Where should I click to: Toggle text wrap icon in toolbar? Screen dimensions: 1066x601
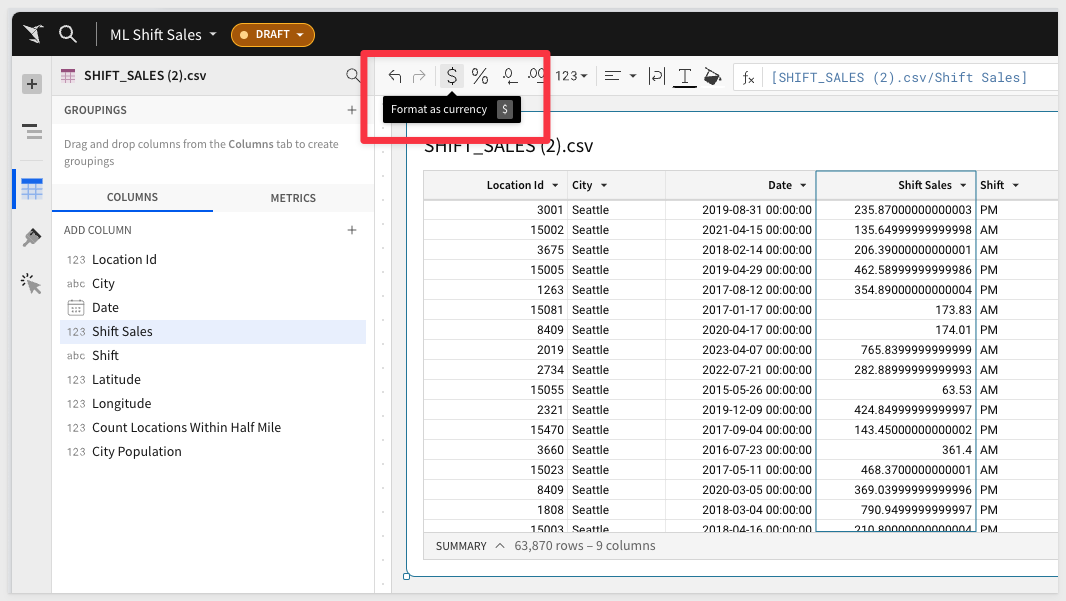(657, 76)
